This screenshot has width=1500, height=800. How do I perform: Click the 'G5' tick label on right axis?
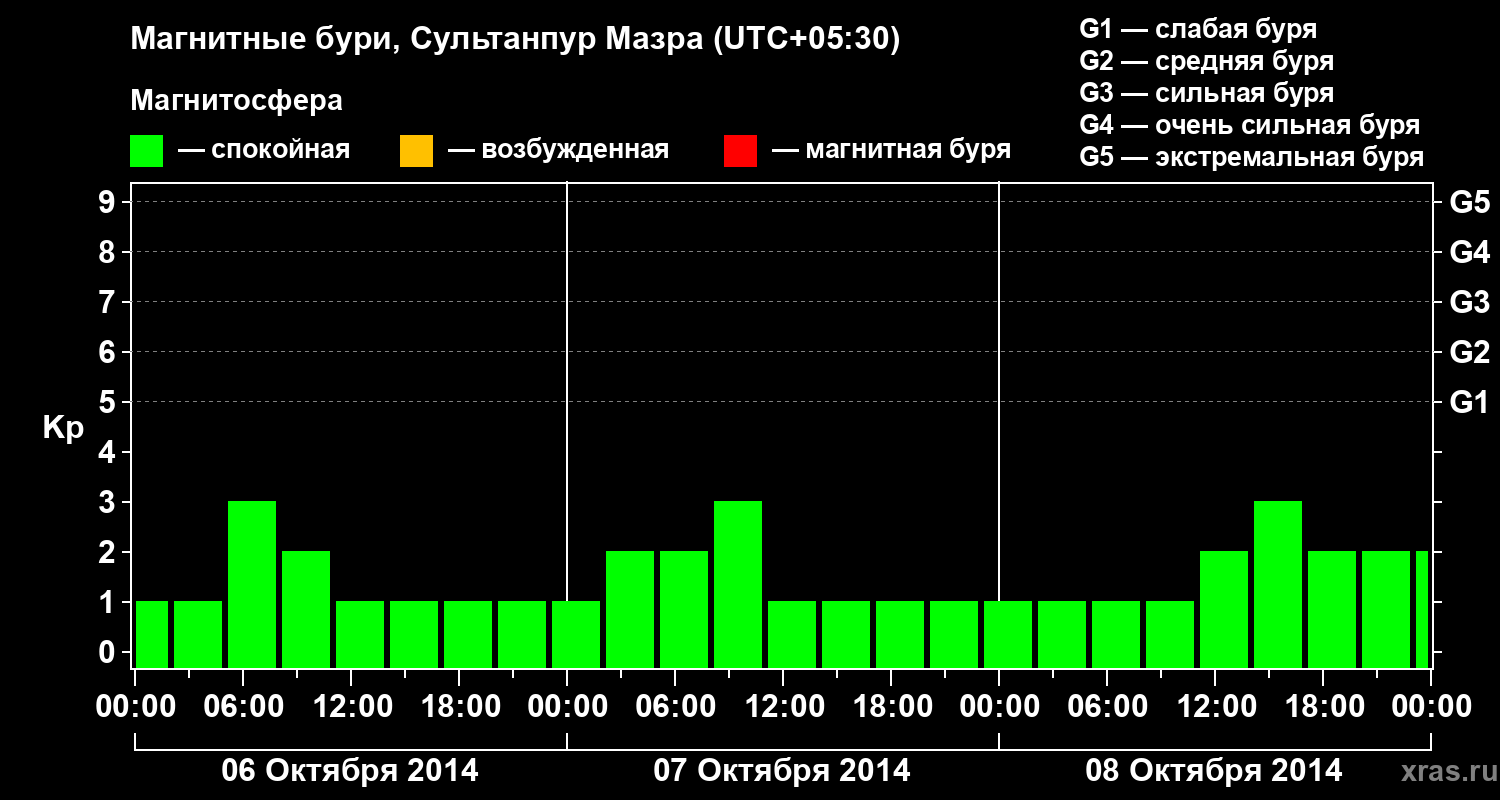(1470, 203)
